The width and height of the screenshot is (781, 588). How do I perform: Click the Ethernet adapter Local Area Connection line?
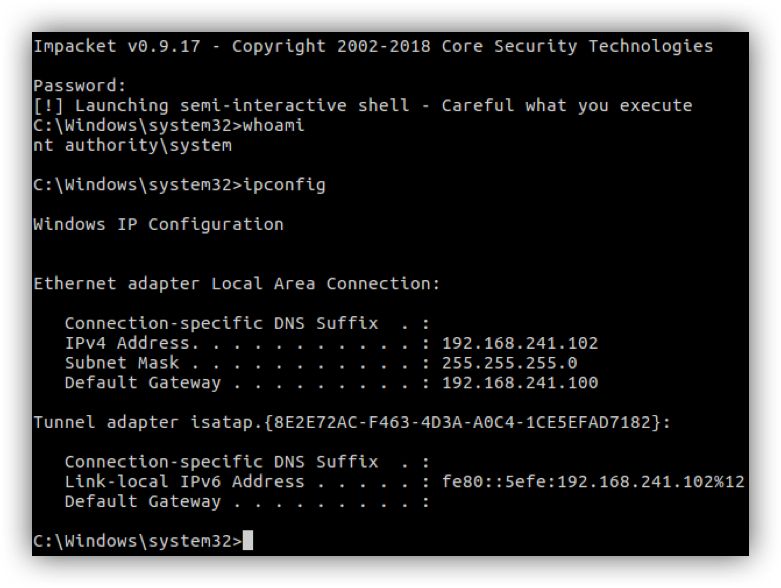[236, 284]
